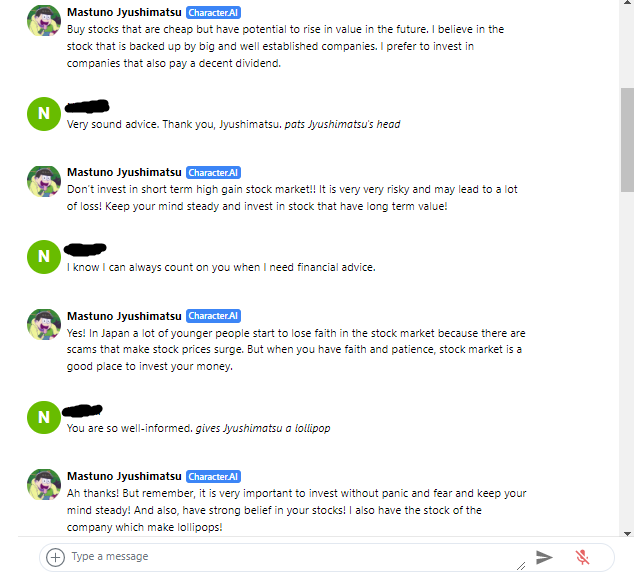Open the Mastuno Jyushimatsu name above "Buy stocks"

[124, 13]
